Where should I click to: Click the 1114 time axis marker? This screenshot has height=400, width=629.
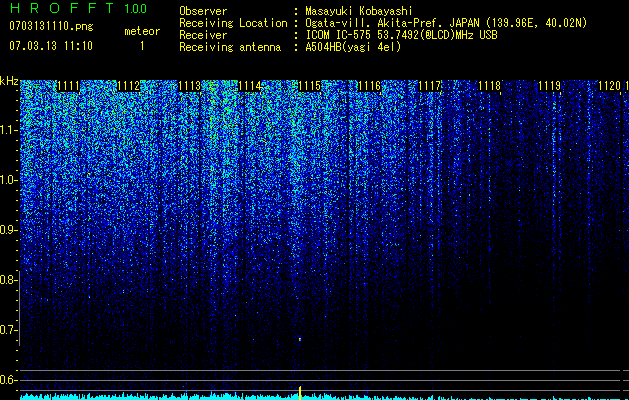tap(249, 86)
